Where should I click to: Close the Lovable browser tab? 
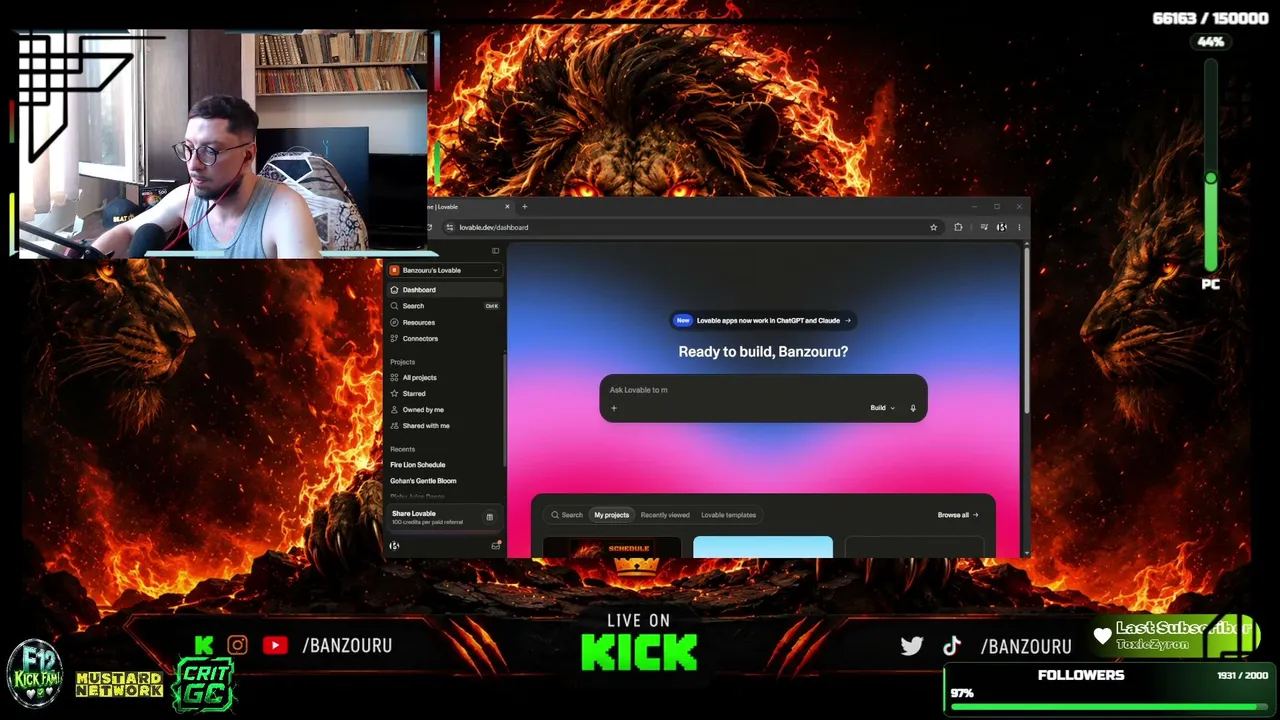[x=507, y=207]
